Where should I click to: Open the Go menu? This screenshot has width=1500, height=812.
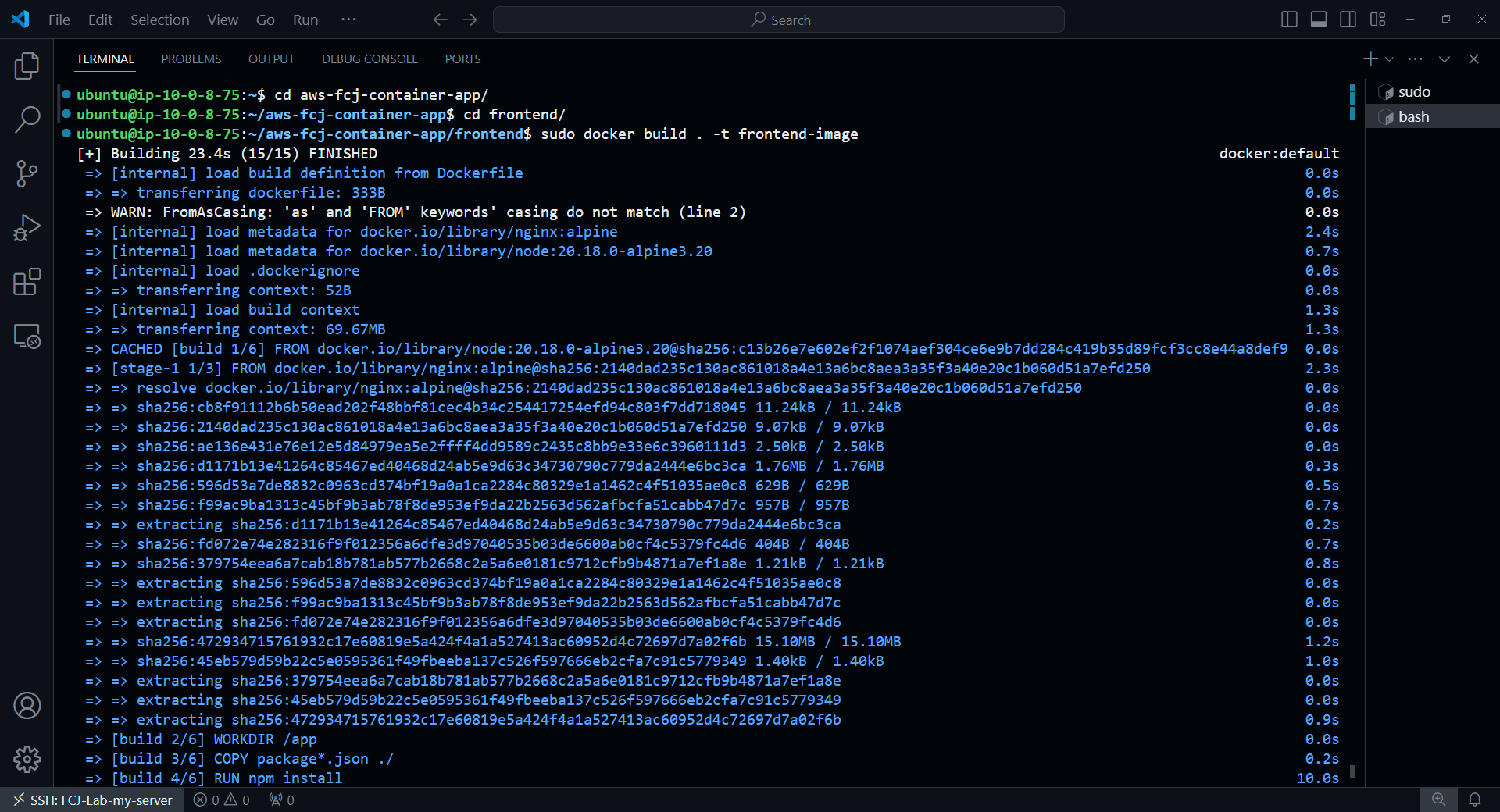[x=266, y=20]
